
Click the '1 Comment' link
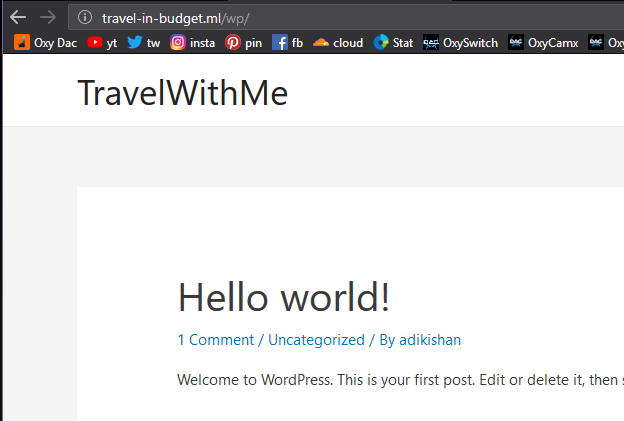pos(216,340)
